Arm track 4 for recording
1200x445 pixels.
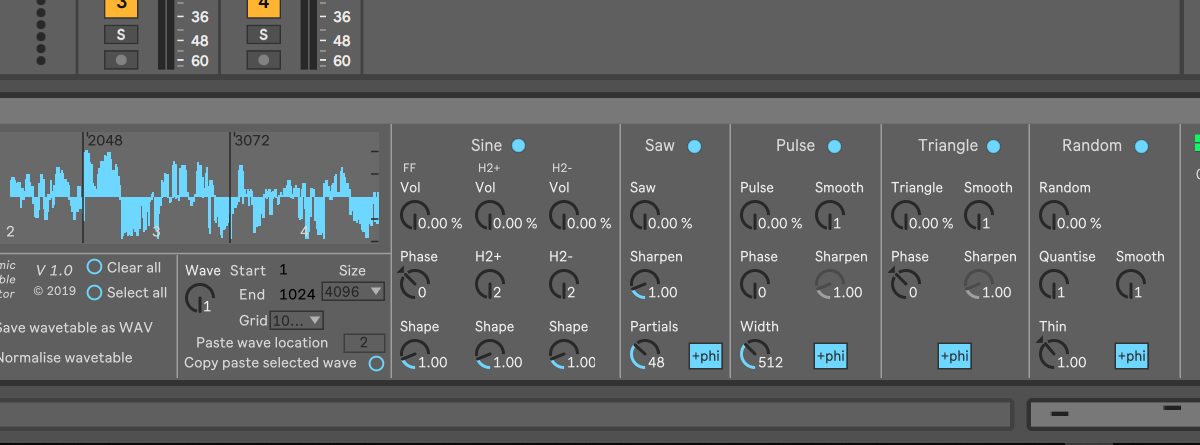click(264, 60)
